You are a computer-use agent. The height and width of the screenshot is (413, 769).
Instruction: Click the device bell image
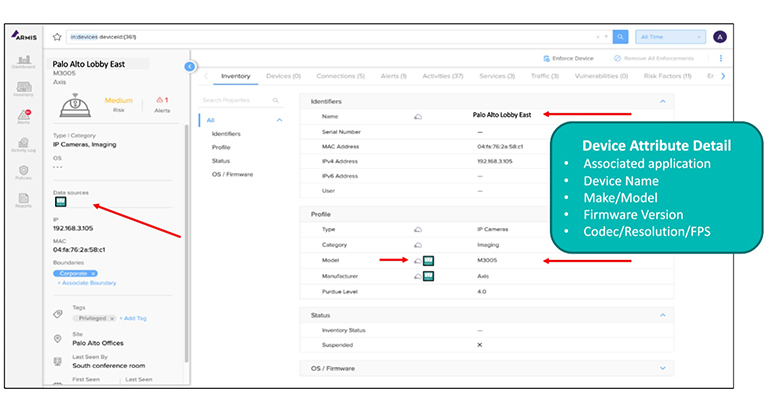click(x=75, y=105)
